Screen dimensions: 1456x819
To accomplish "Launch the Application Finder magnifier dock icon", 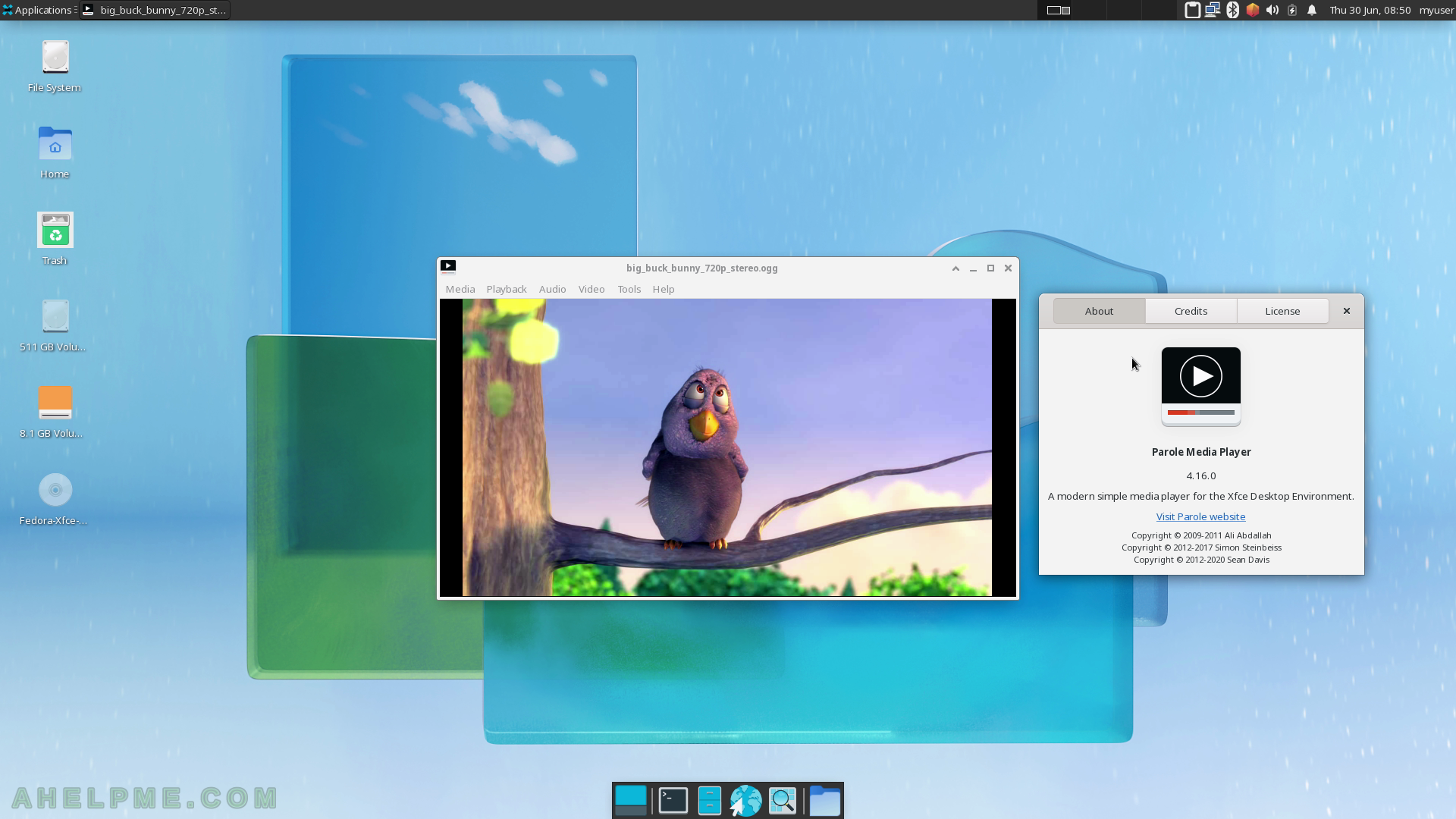I will point(783,800).
